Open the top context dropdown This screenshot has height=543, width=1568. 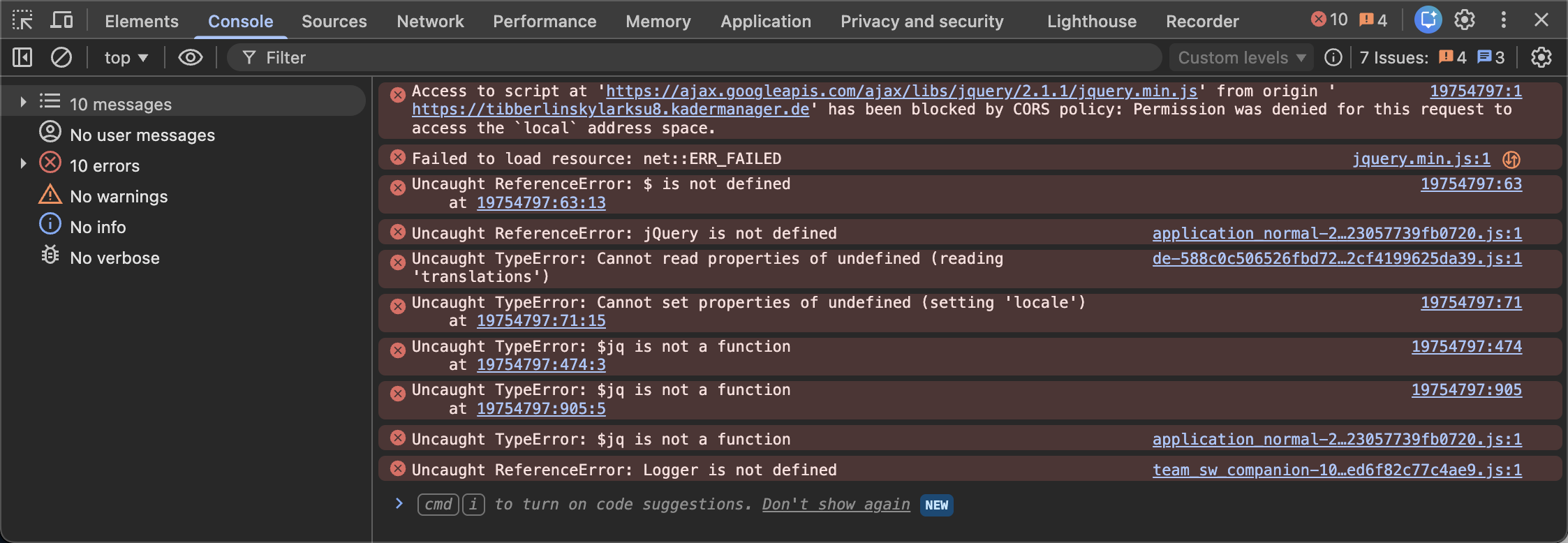point(126,57)
